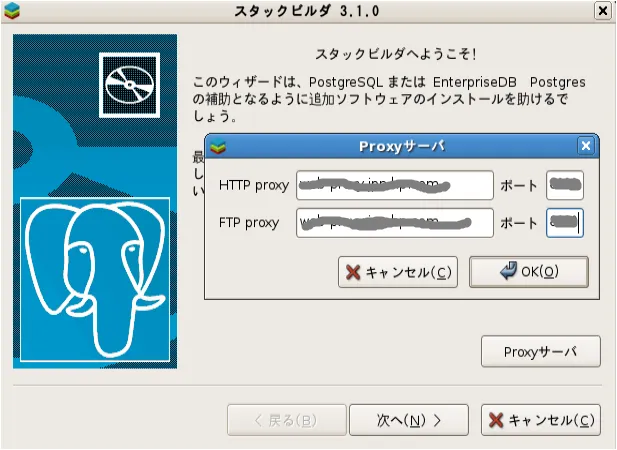Focus the FTP proxy ポート field
This screenshot has height=450, width=617.
click(565, 223)
